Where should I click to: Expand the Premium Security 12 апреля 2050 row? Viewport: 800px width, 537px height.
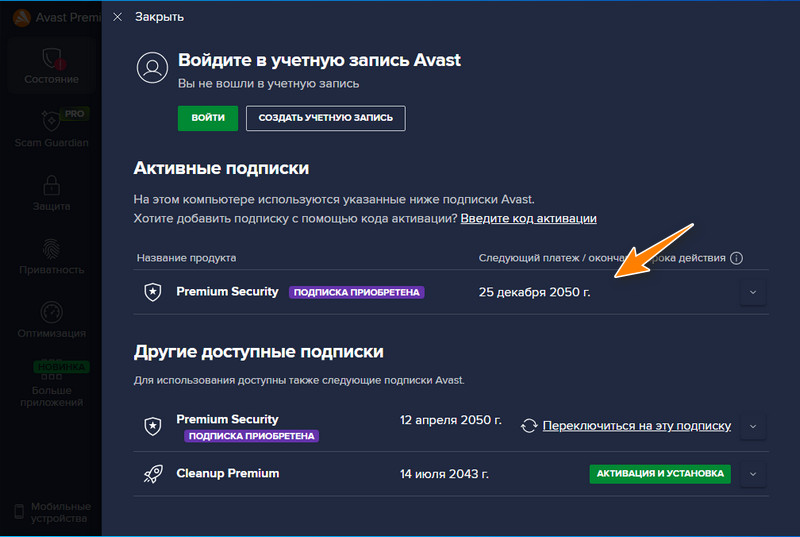753,426
